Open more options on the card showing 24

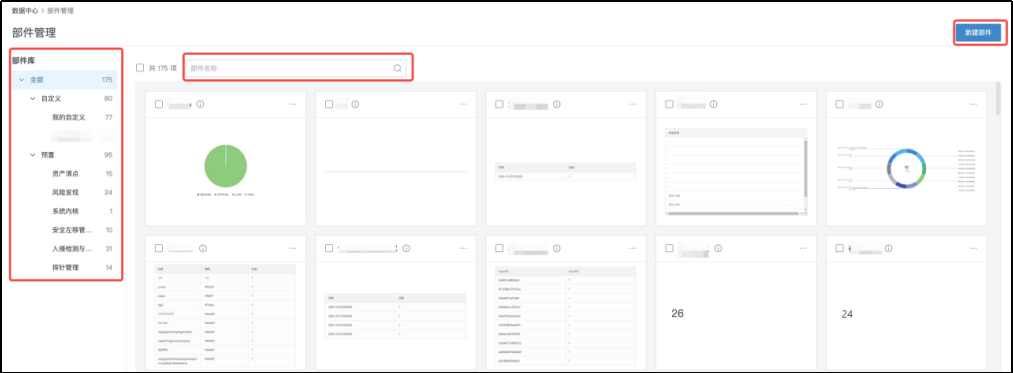(974, 248)
